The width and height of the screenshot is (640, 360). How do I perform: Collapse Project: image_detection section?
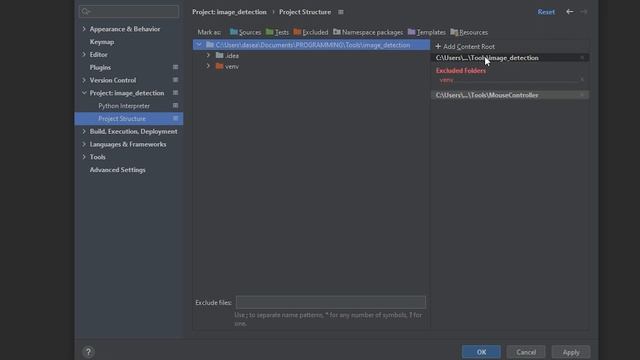pos(84,93)
